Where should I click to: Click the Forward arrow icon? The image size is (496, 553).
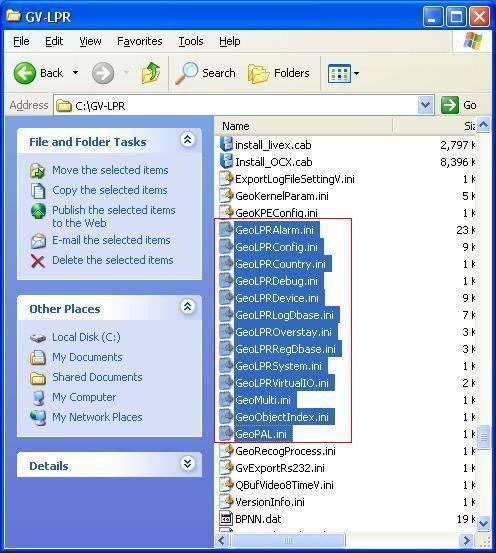(103, 73)
